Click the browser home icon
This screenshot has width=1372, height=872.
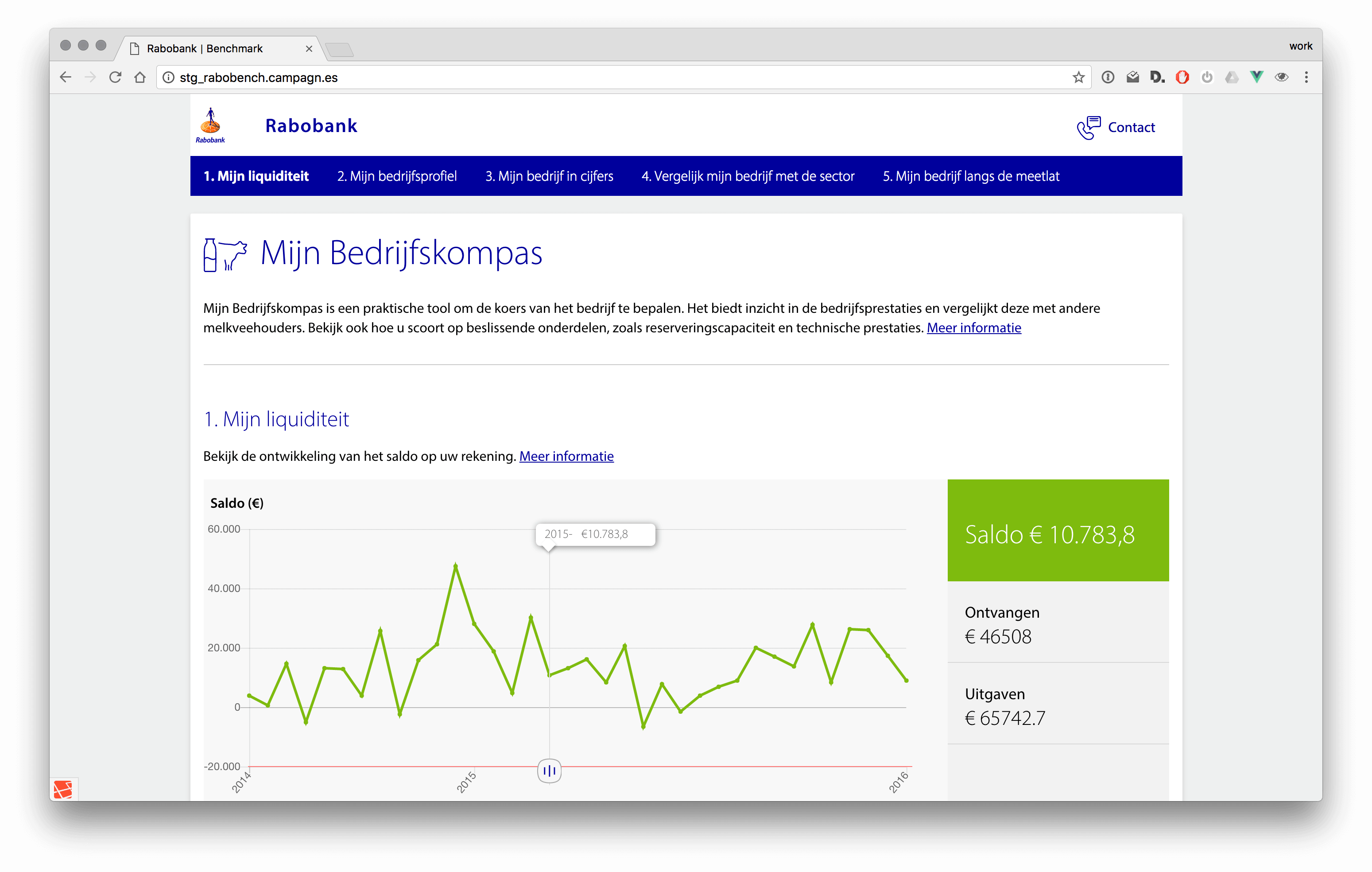pyautogui.click(x=140, y=77)
